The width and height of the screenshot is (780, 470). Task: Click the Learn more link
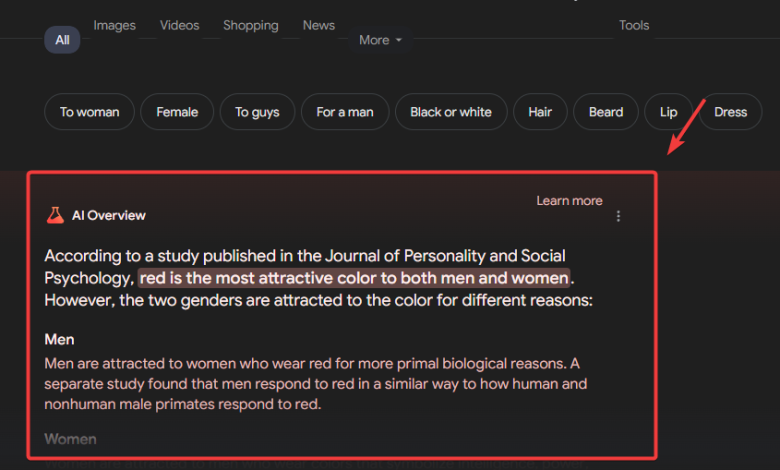[569, 201]
